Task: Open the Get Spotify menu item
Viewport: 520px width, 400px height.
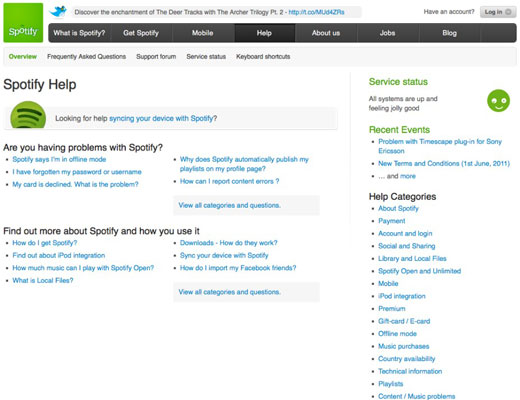Action: (141, 33)
